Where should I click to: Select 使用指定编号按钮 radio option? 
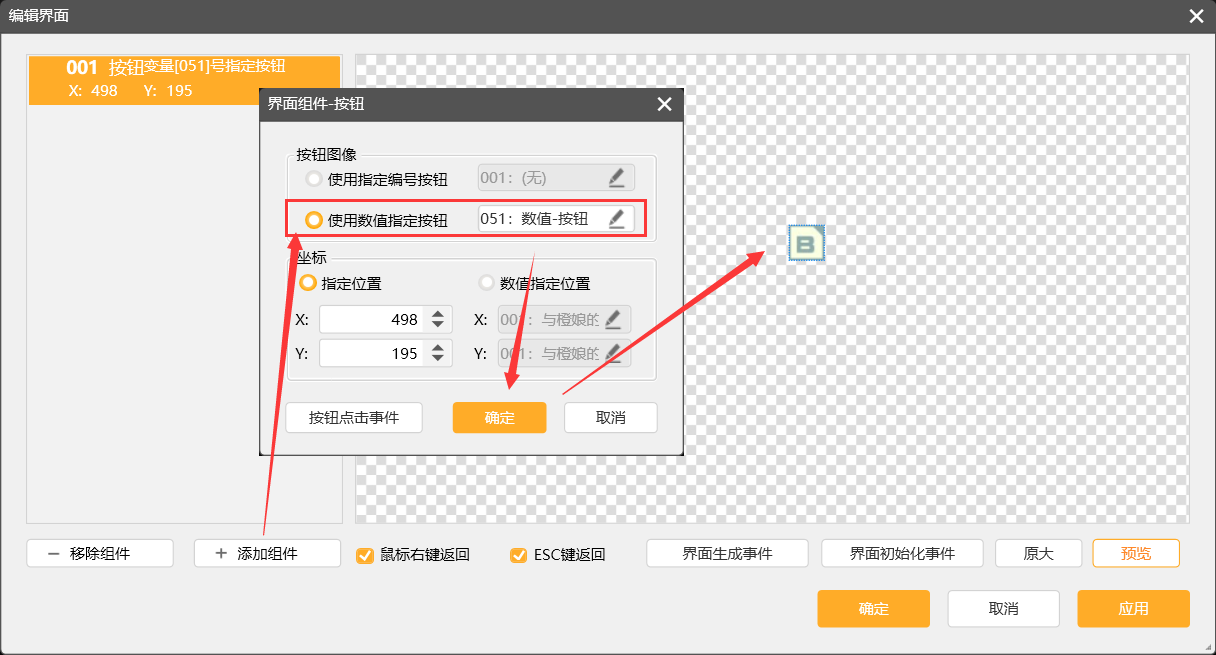tap(314, 179)
